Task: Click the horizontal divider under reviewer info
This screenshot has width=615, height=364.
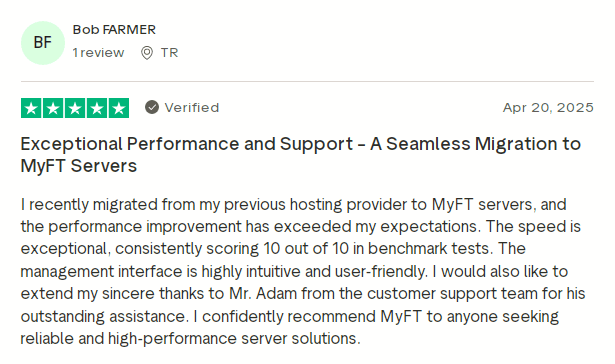Action: tap(307, 82)
